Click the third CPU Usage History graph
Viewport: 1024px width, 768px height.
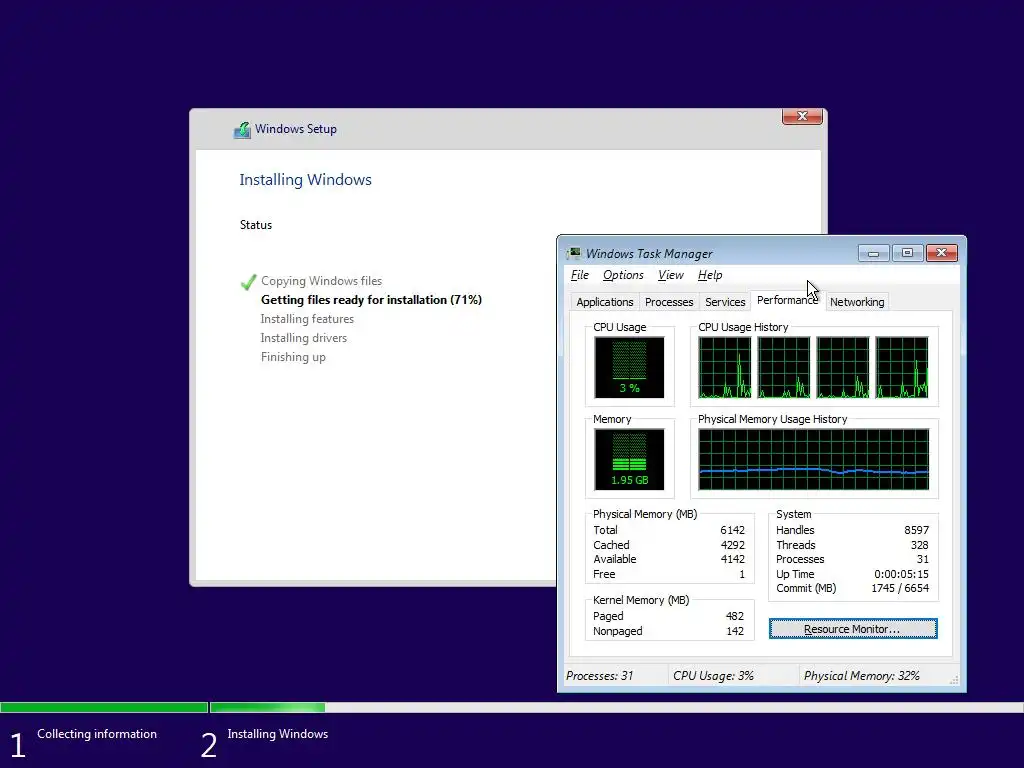click(843, 368)
